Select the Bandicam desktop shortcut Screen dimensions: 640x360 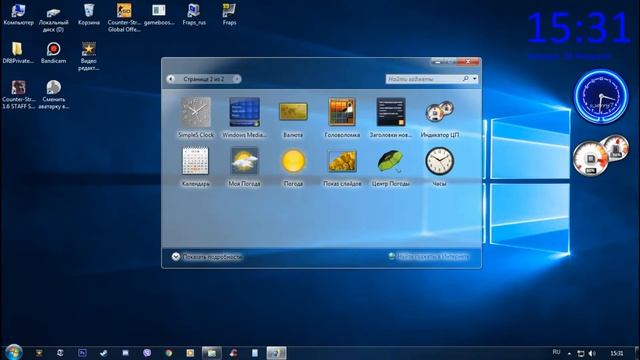coord(53,53)
